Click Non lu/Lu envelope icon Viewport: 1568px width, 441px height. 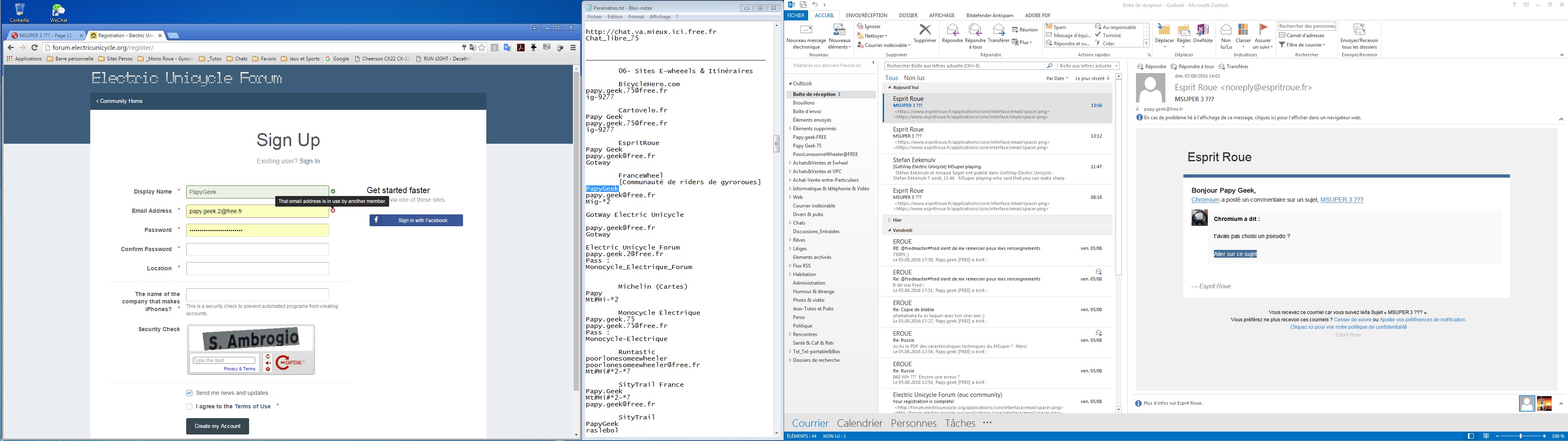tap(1226, 30)
